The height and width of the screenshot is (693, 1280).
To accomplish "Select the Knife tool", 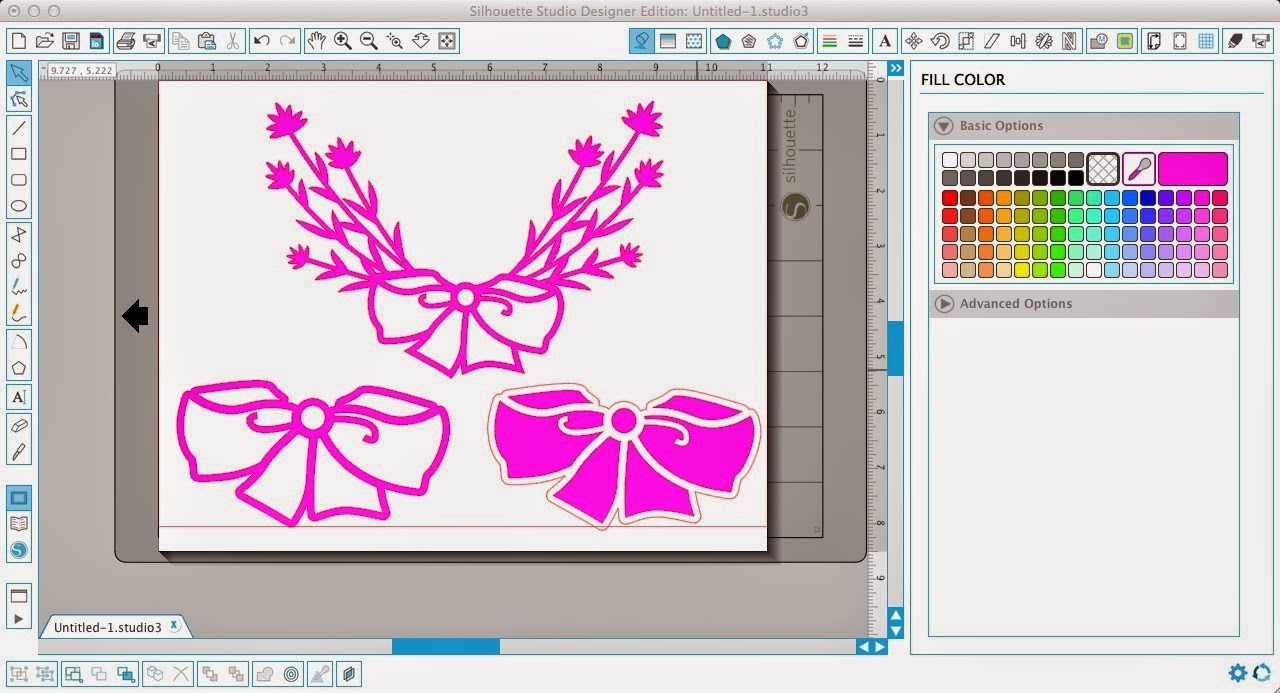I will [18, 451].
